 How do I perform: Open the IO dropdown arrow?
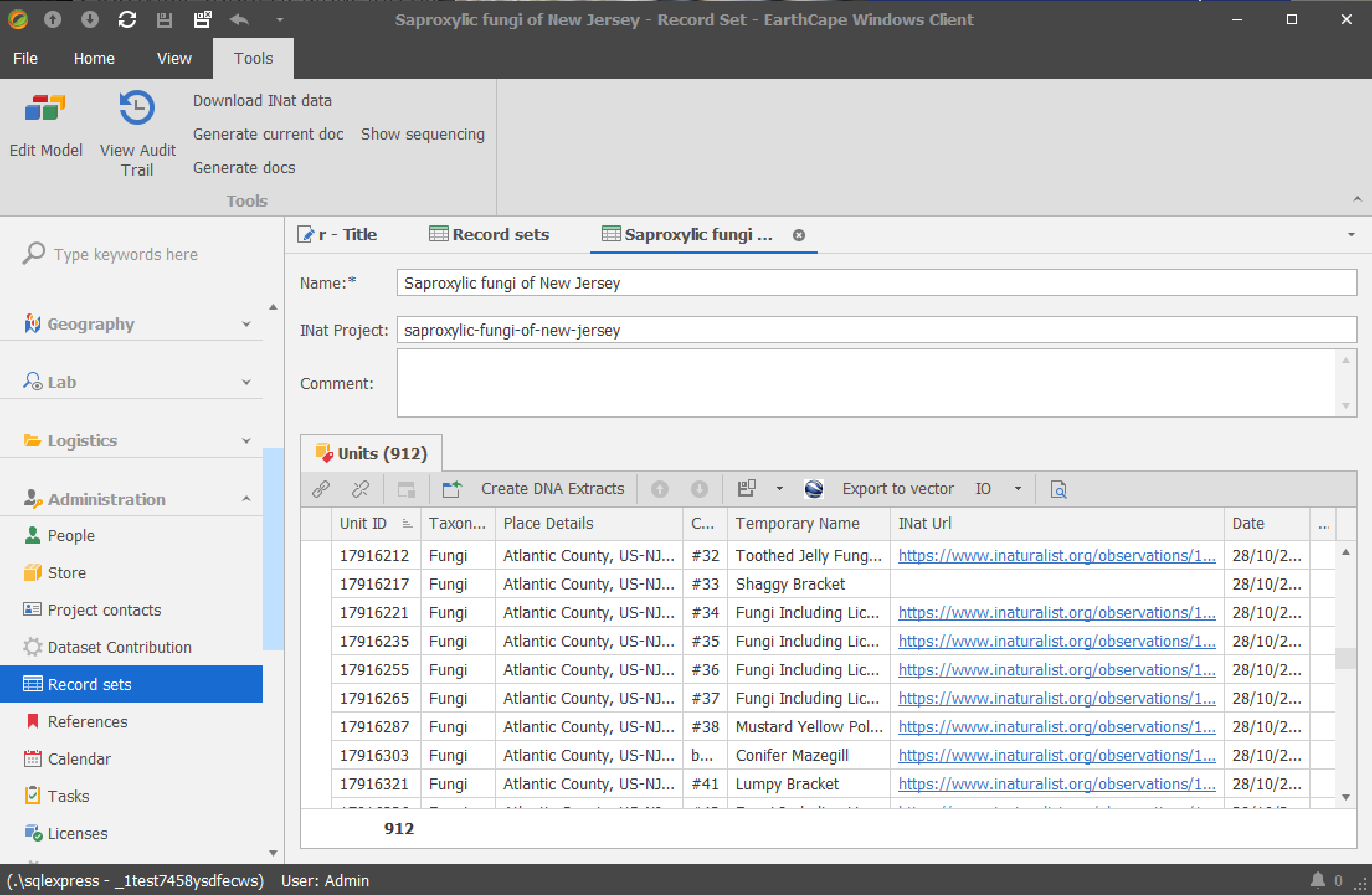(1018, 489)
